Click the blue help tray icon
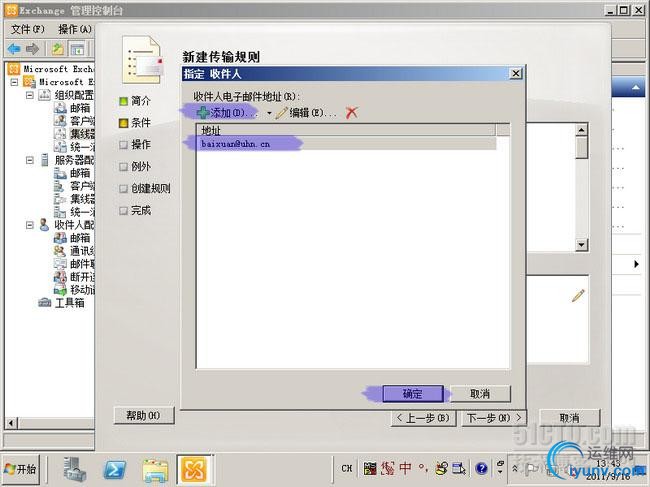The width and height of the screenshot is (650, 487). click(481, 468)
